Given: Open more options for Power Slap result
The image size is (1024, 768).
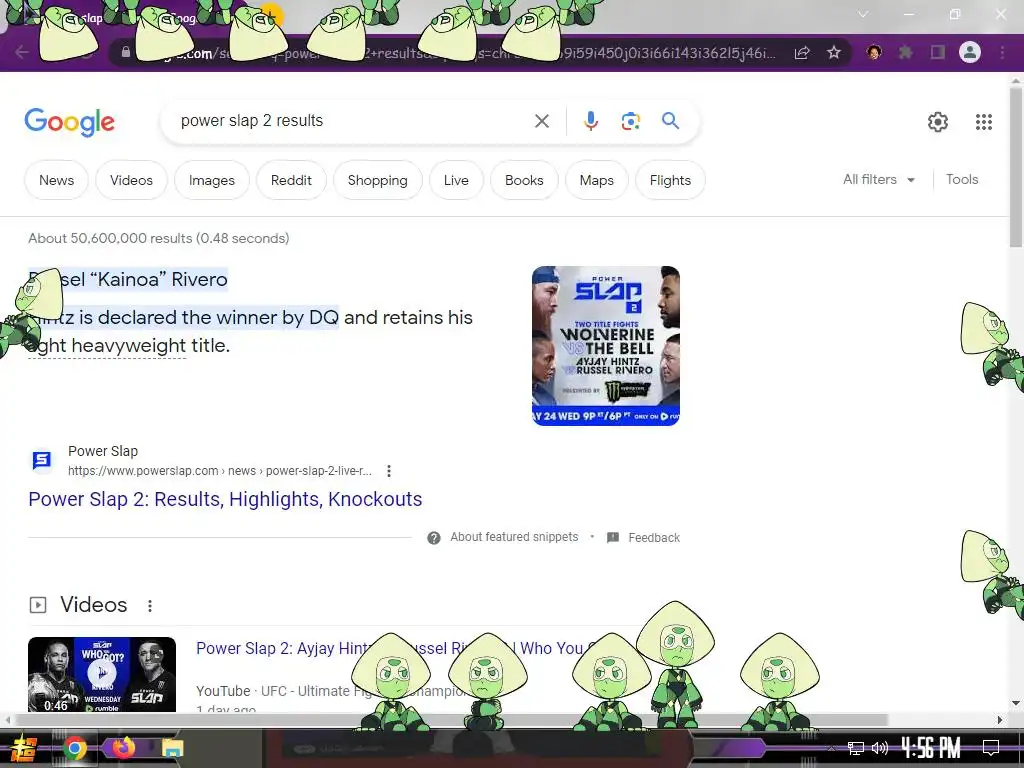Looking at the screenshot, I should coord(389,471).
